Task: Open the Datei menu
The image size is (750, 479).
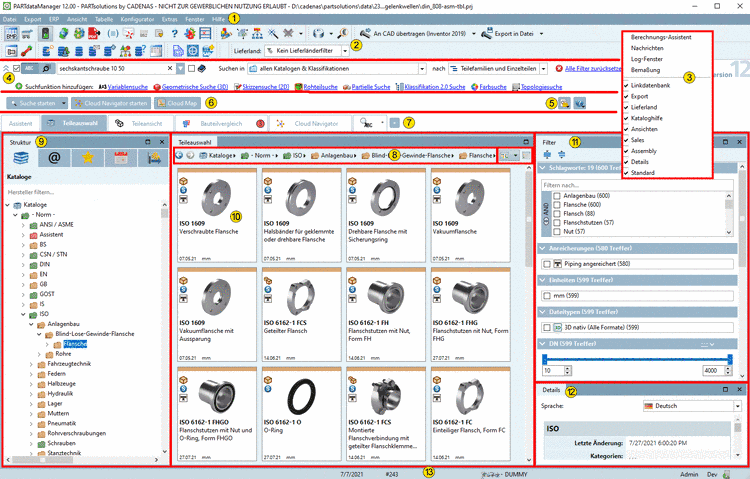Action: (x=9, y=19)
